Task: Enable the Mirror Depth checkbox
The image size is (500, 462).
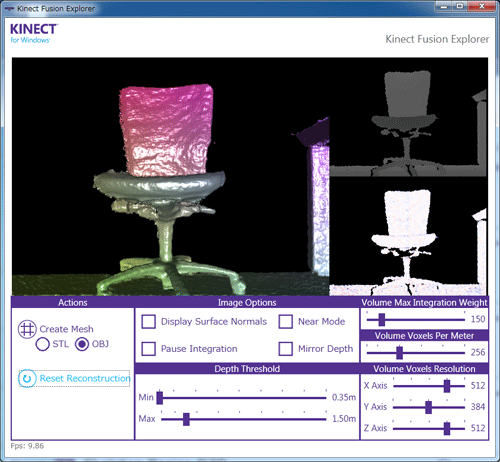Action: click(x=286, y=349)
